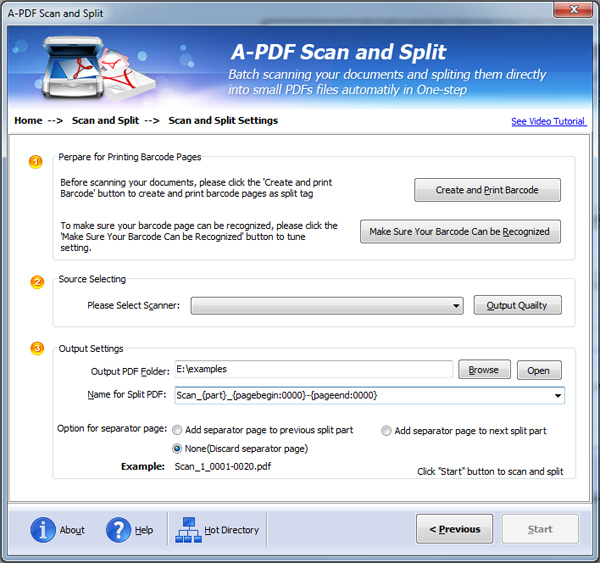Viewport: 600px width, 563px height.
Task: Click the About label text
Action: pyautogui.click(x=72, y=530)
